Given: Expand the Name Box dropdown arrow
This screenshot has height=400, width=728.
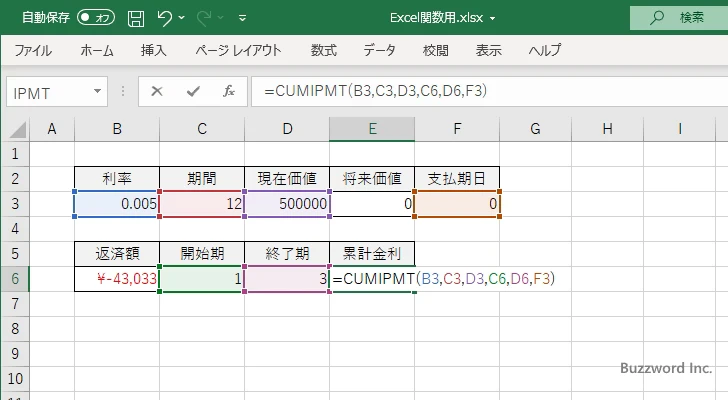Looking at the screenshot, I should [x=98, y=91].
